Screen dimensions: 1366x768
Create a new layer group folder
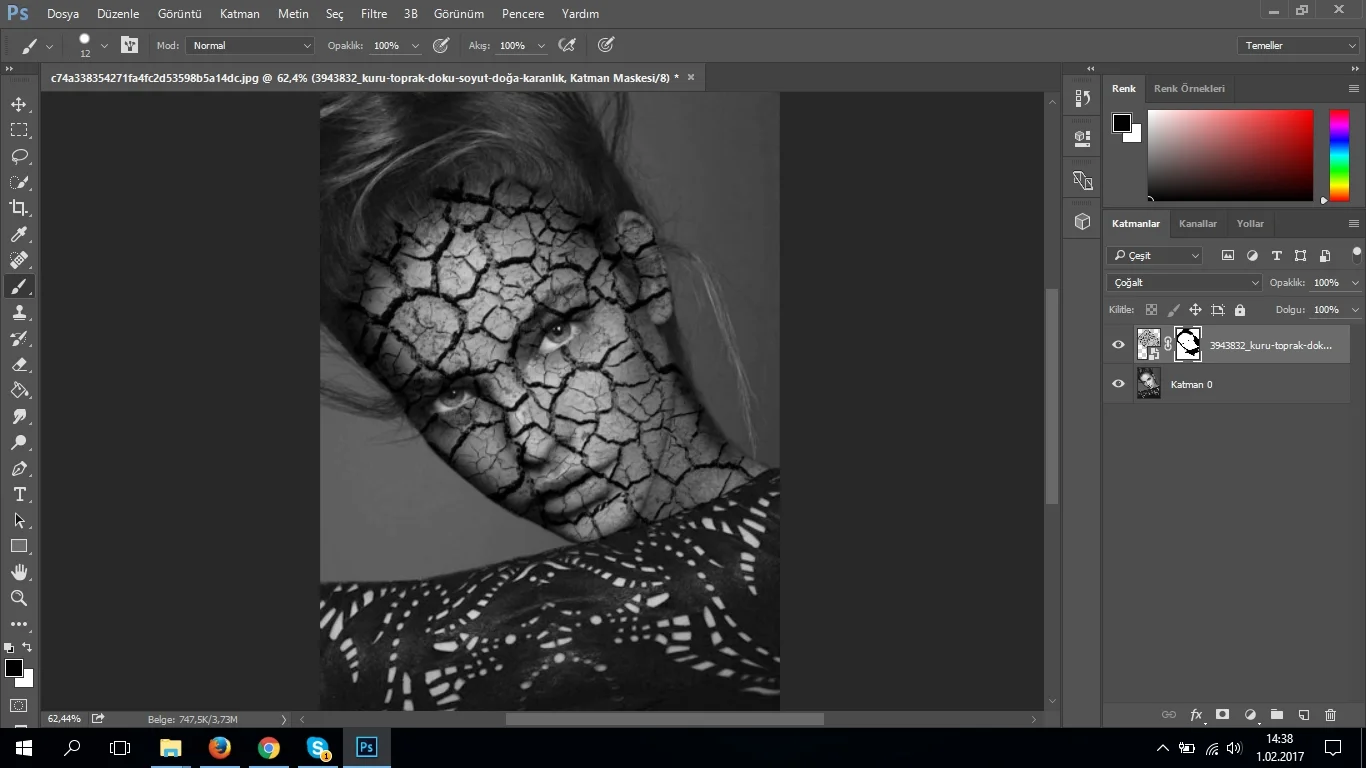pos(1277,715)
